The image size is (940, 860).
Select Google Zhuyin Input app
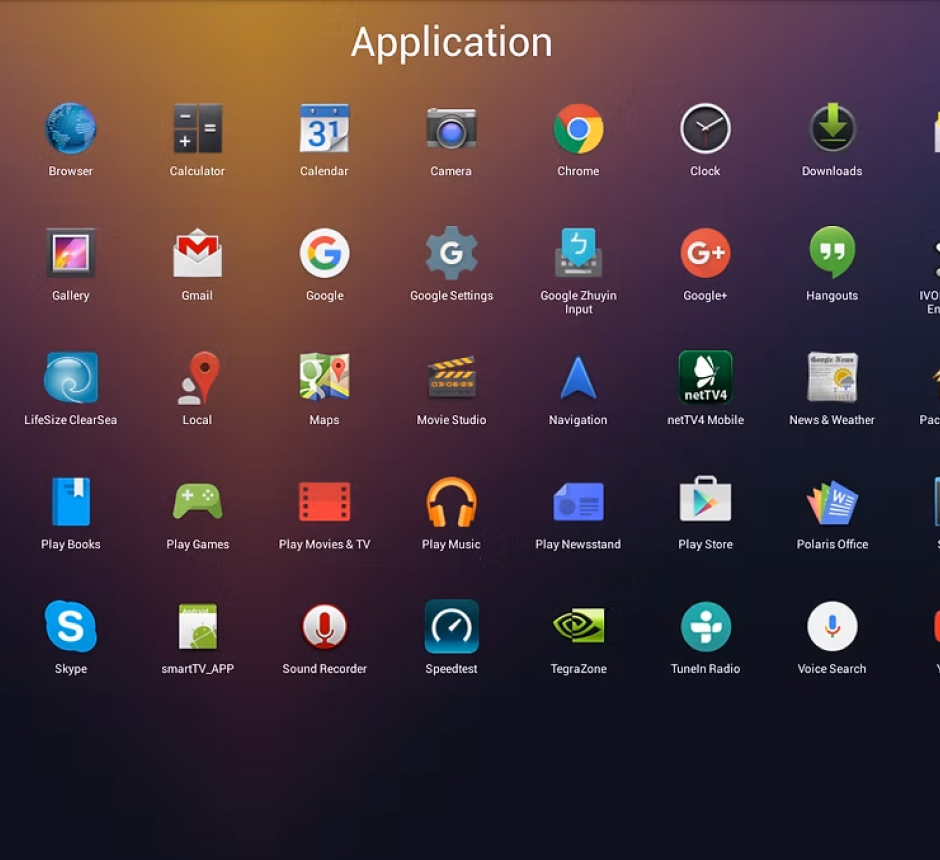click(578, 254)
